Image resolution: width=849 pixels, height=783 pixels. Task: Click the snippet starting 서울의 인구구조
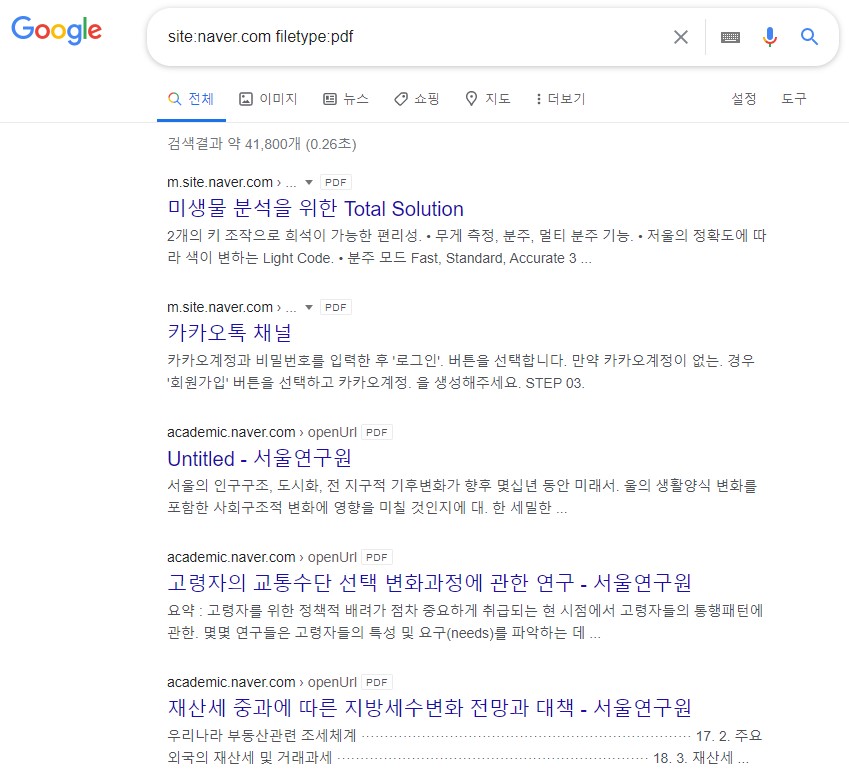tap(462, 497)
